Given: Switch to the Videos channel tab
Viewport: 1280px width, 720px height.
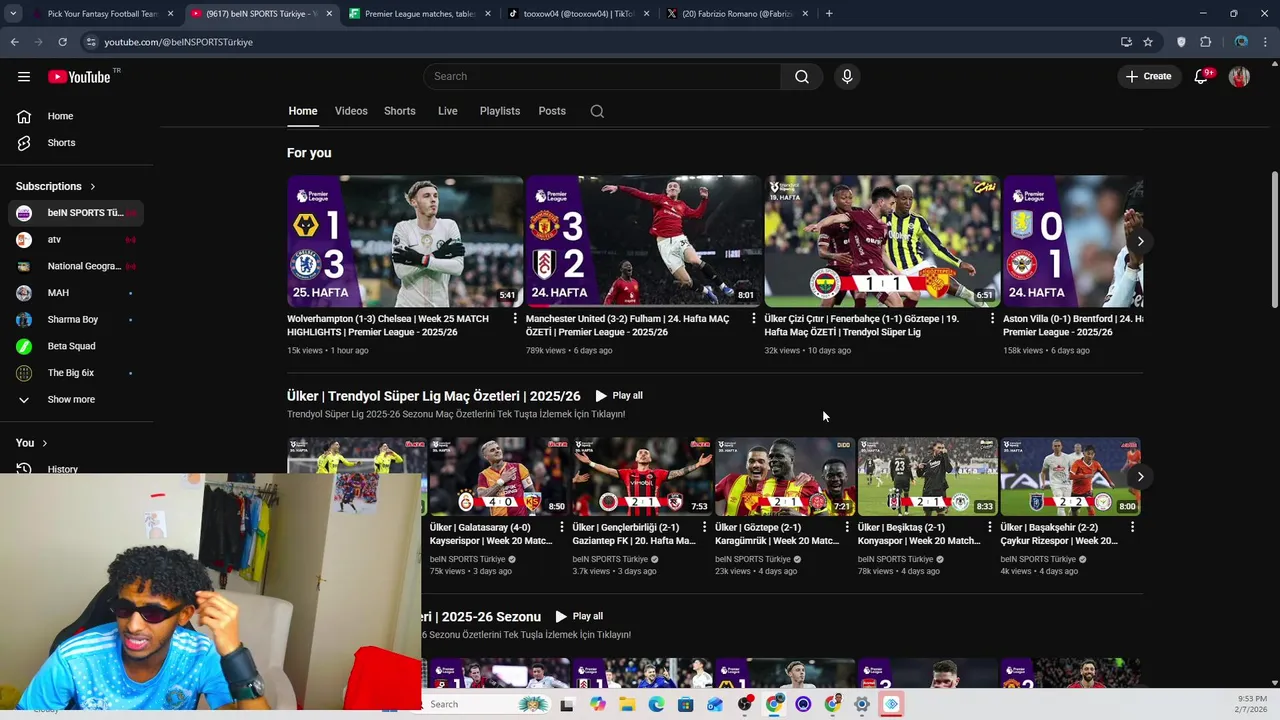Looking at the screenshot, I should (351, 111).
